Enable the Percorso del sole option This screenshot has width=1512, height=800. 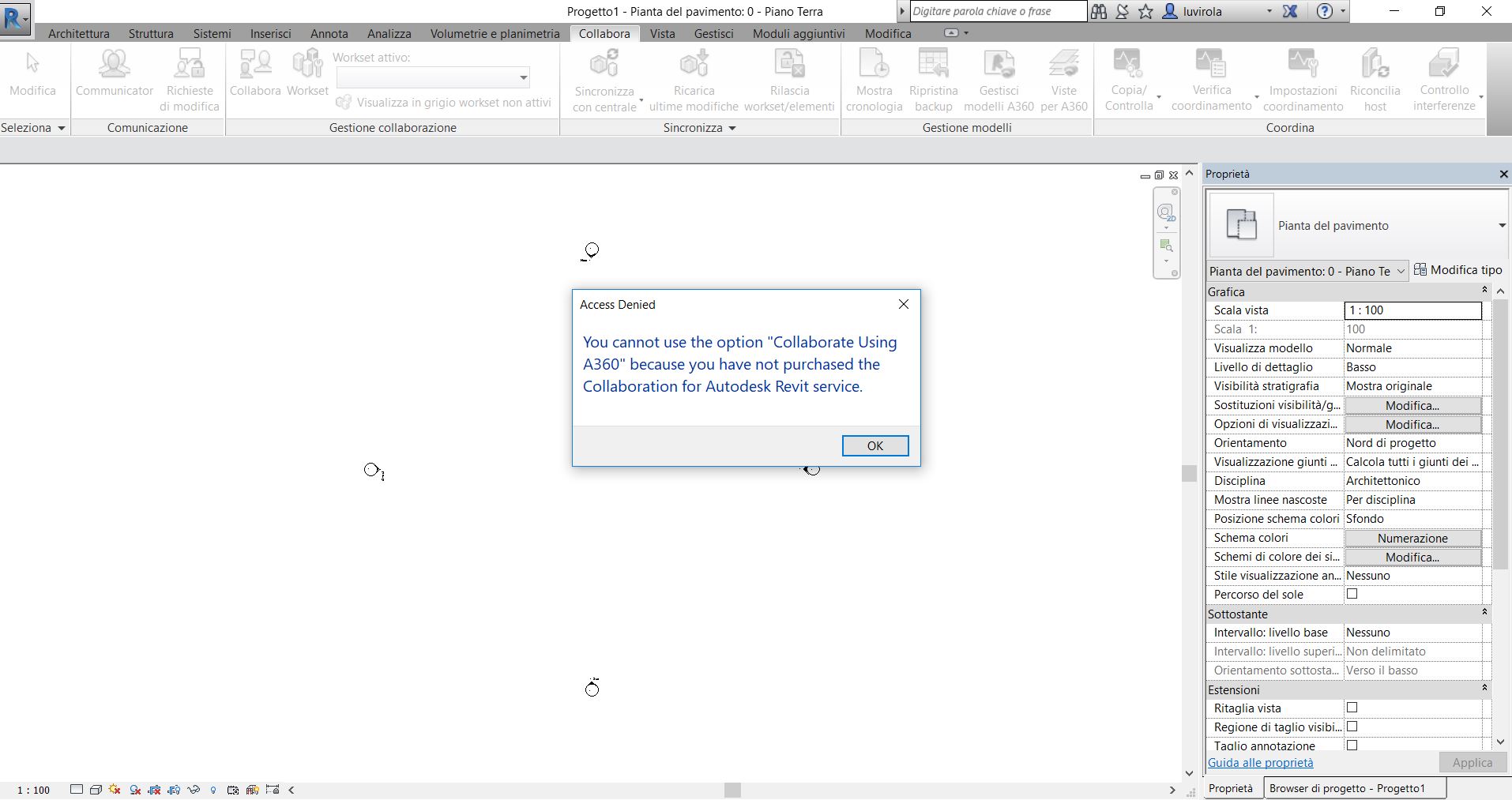(1352, 594)
